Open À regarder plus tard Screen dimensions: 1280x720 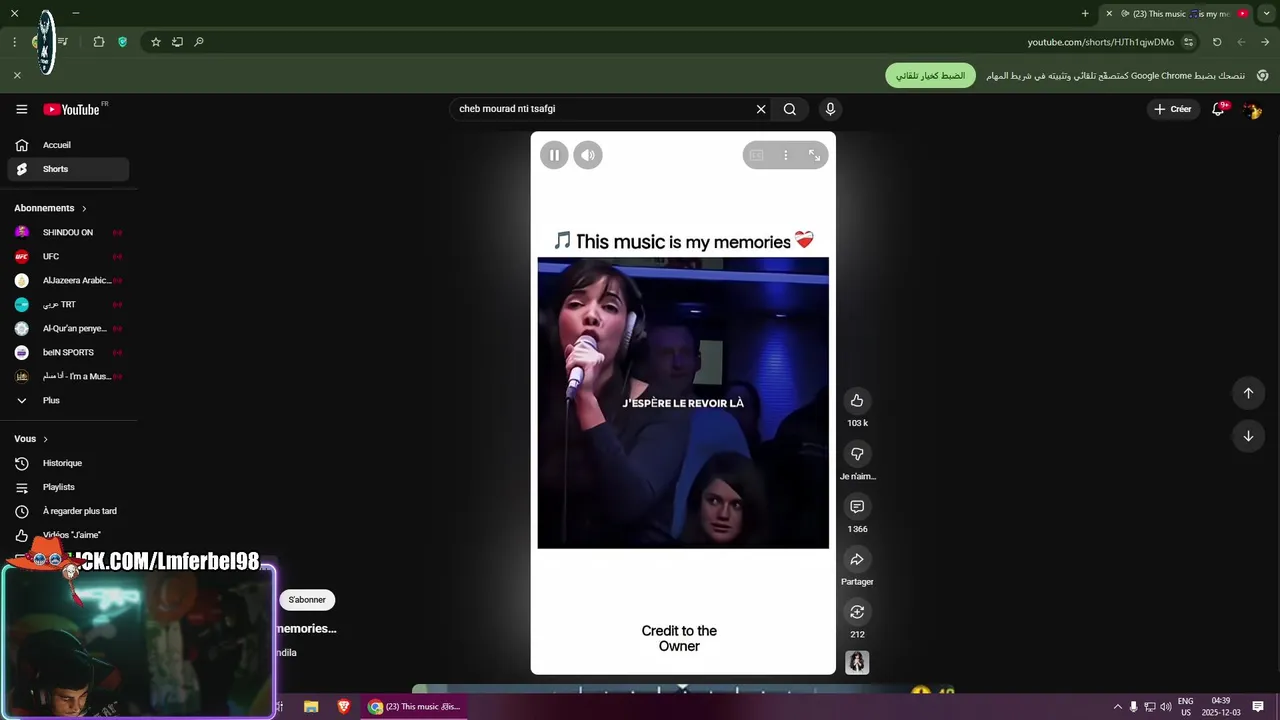pos(68,511)
